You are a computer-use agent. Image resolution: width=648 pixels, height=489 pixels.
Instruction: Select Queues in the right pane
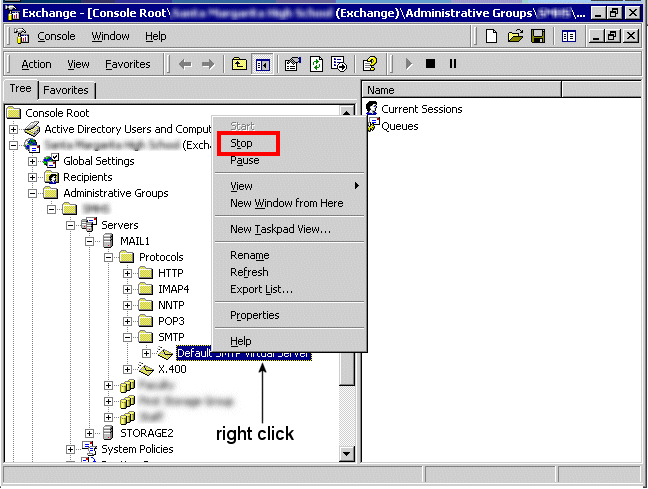coord(399,126)
